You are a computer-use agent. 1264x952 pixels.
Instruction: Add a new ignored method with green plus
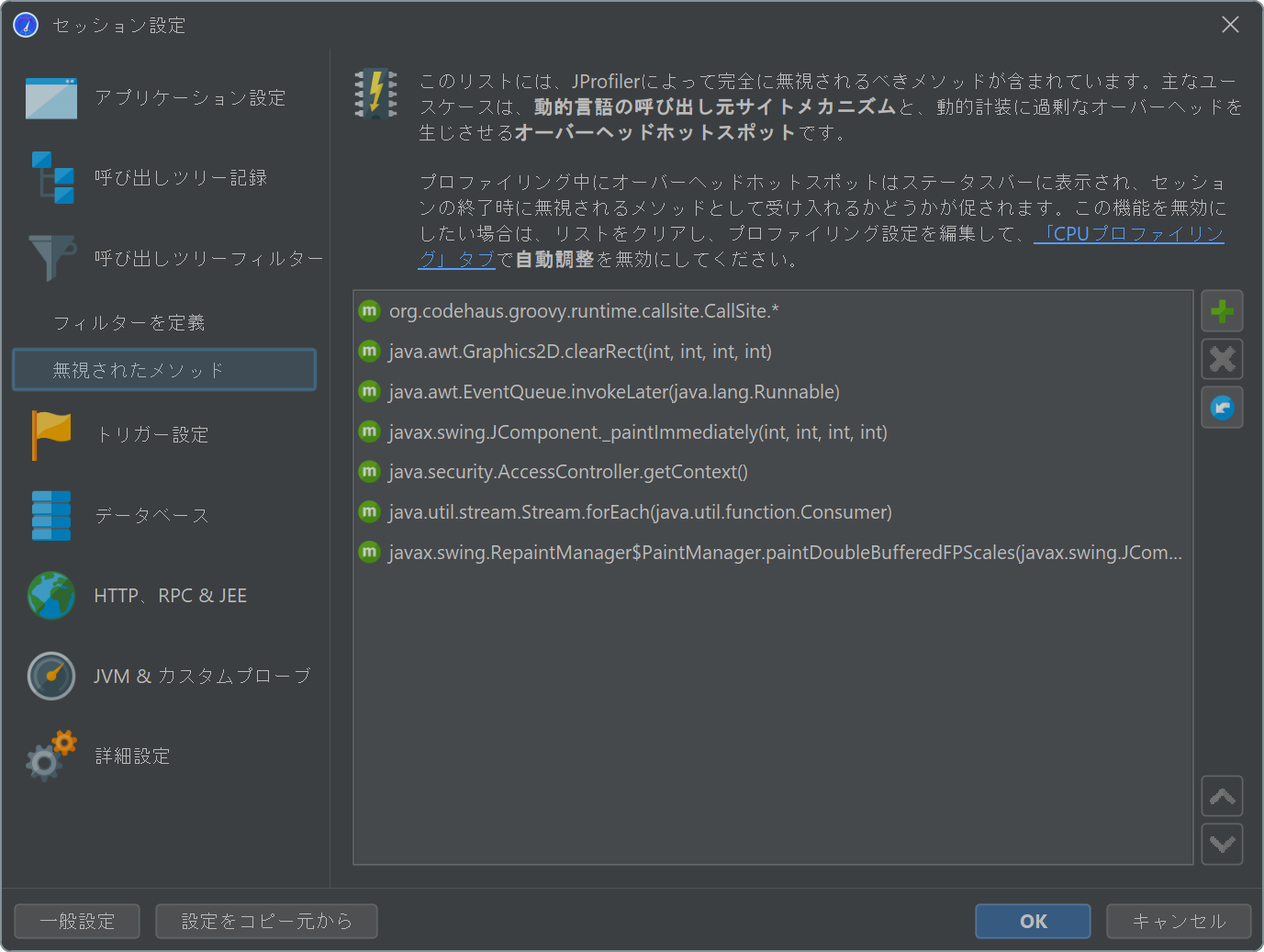[1222, 311]
